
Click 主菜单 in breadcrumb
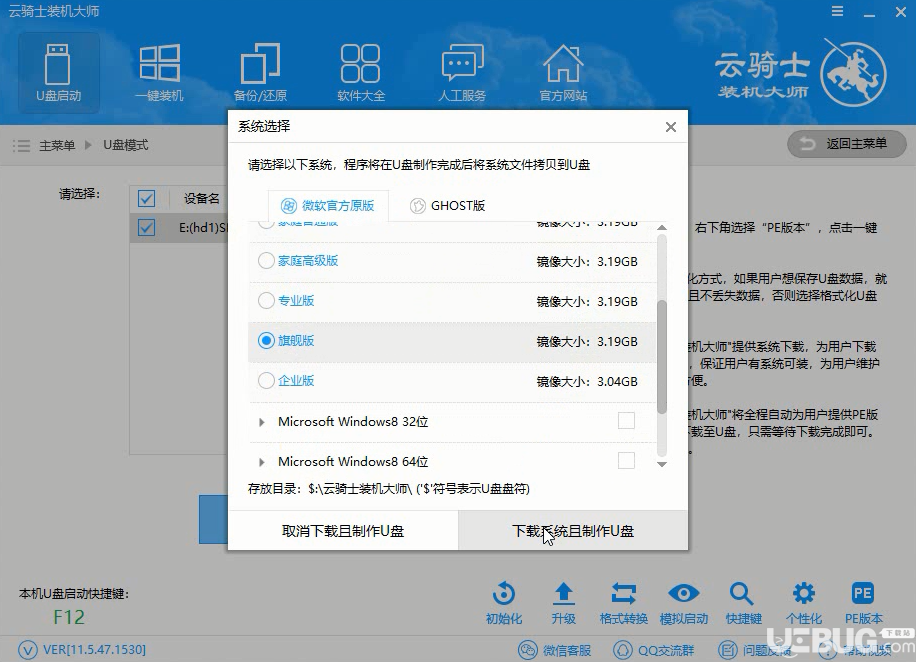tap(57, 145)
